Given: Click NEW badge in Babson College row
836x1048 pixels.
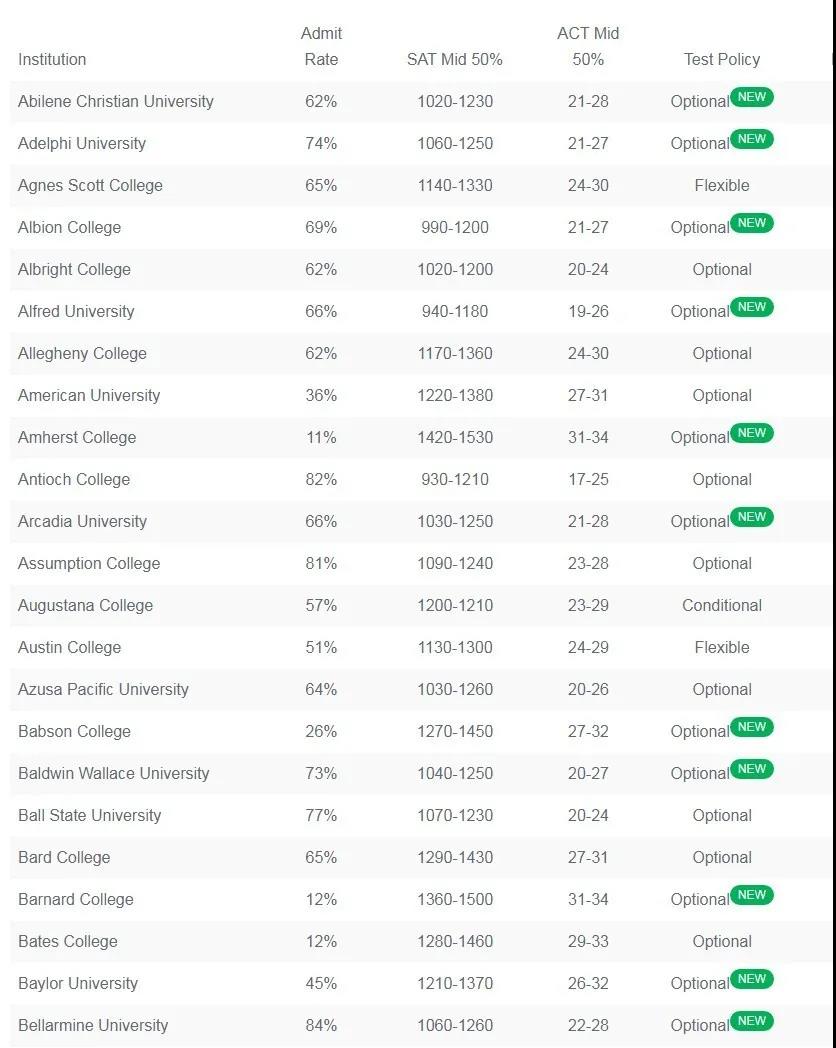Looking at the screenshot, I should coord(752,727).
